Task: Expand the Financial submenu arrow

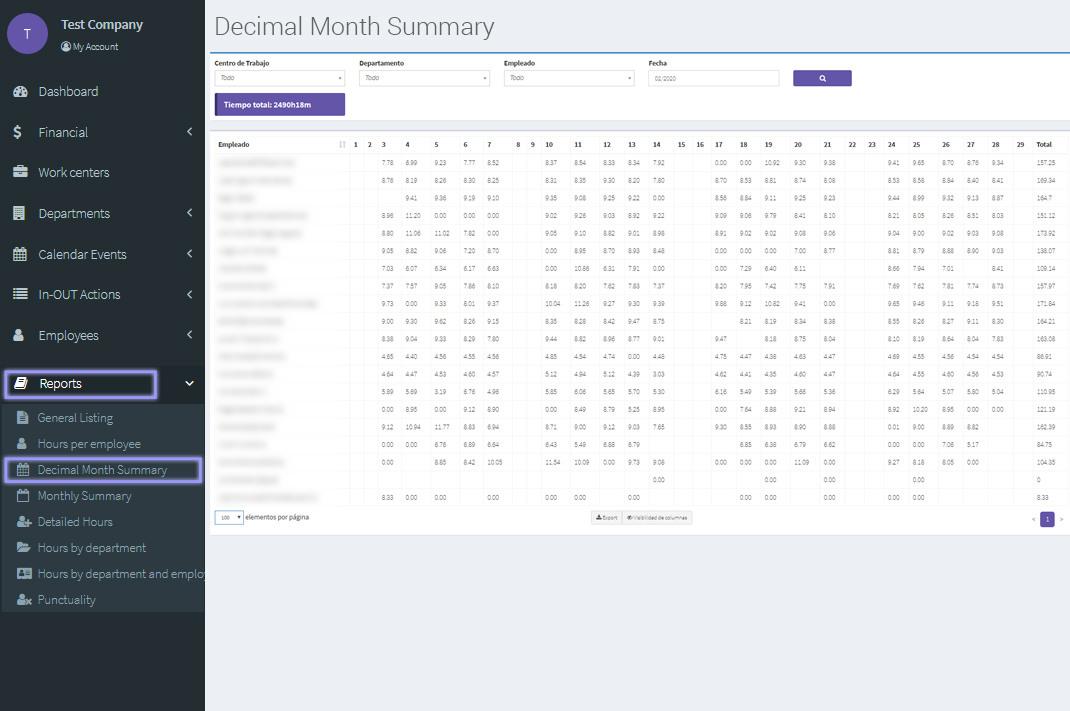Action: point(189,132)
